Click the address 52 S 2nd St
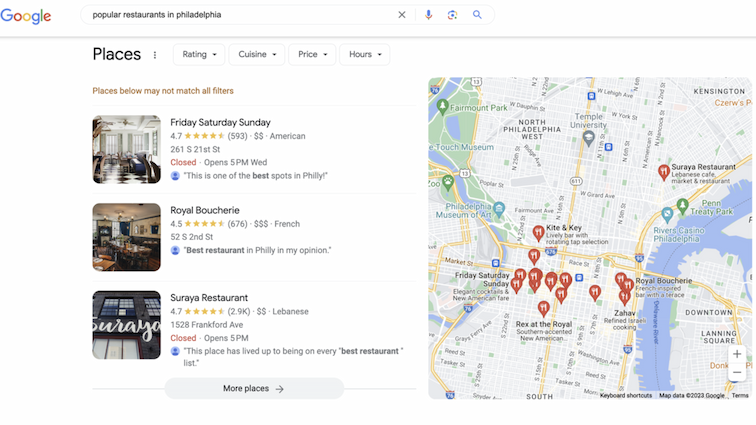 click(x=191, y=237)
